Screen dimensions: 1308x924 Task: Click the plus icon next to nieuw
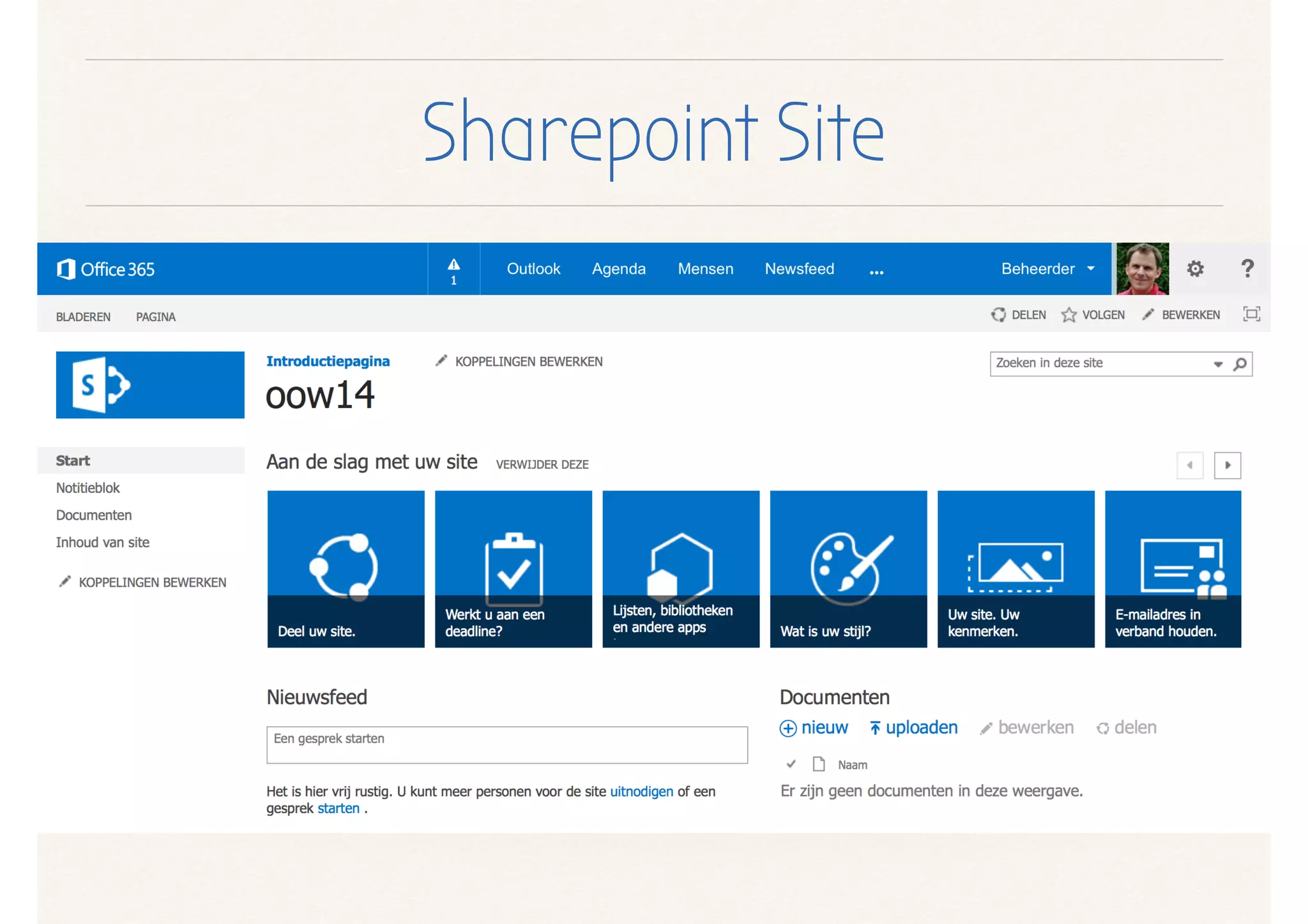pos(788,729)
